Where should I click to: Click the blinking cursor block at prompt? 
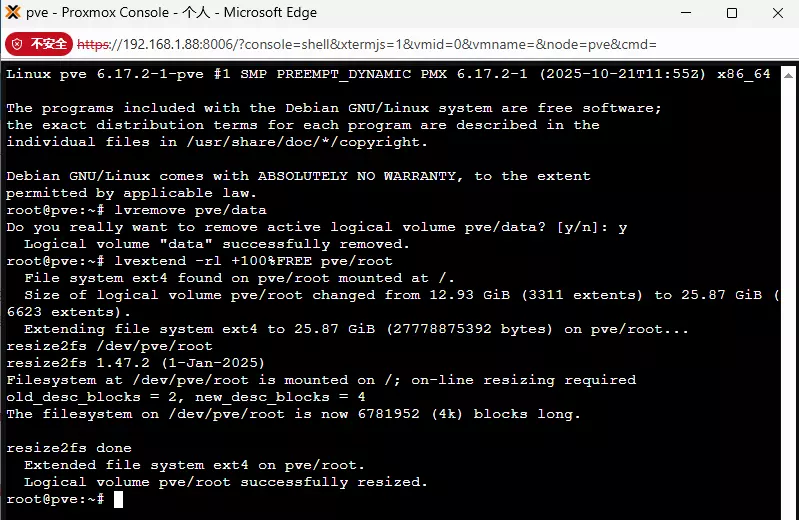point(118,500)
